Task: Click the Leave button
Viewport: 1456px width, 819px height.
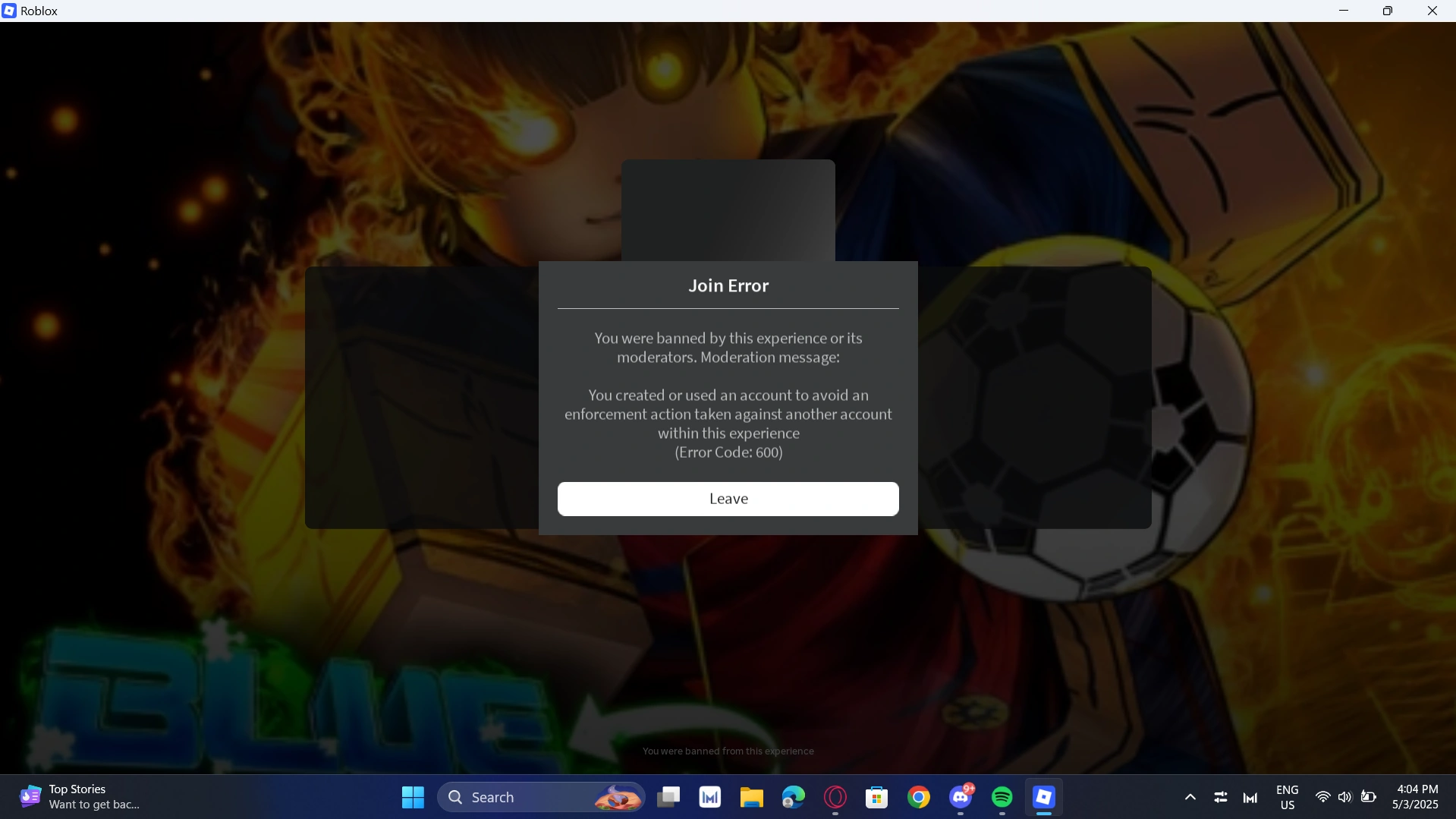Action: pyautogui.click(x=728, y=499)
